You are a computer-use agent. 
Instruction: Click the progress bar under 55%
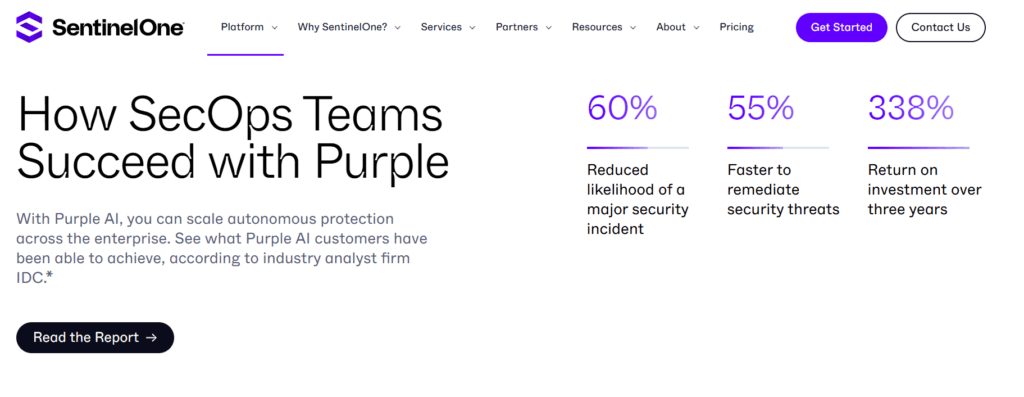[x=778, y=148]
